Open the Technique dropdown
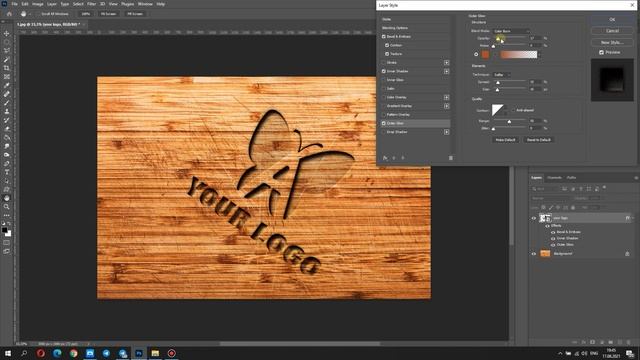640x360 pixels. pyautogui.click(x=502, y=75)
